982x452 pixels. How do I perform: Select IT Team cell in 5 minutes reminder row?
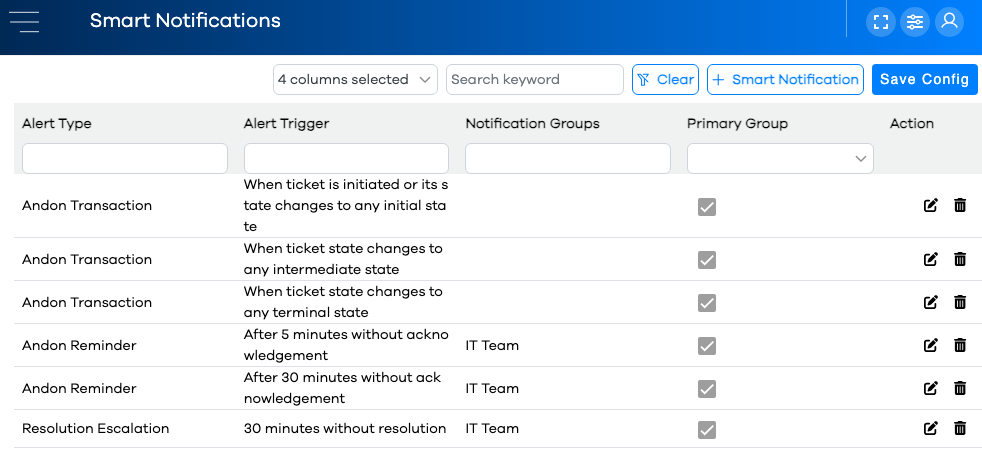(492, 346)
